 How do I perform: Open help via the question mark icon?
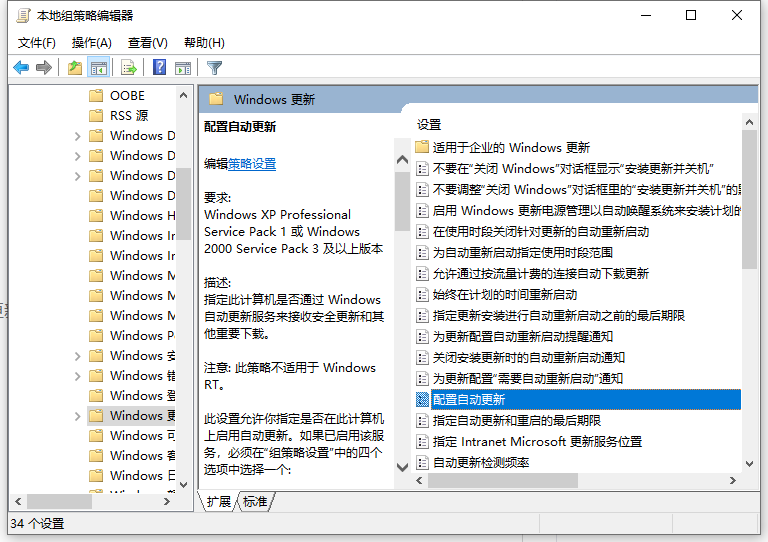click(160, 67)
